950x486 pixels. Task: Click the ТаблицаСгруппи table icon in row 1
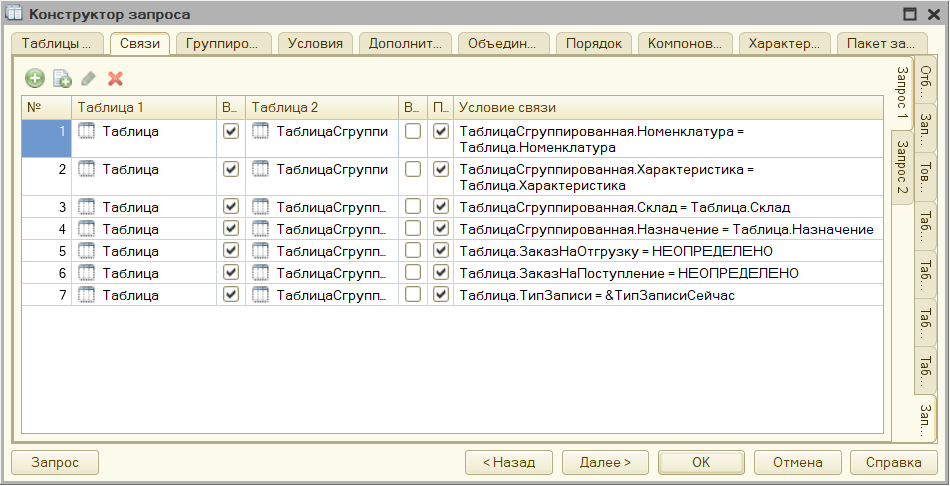click(x=261, y=131)
